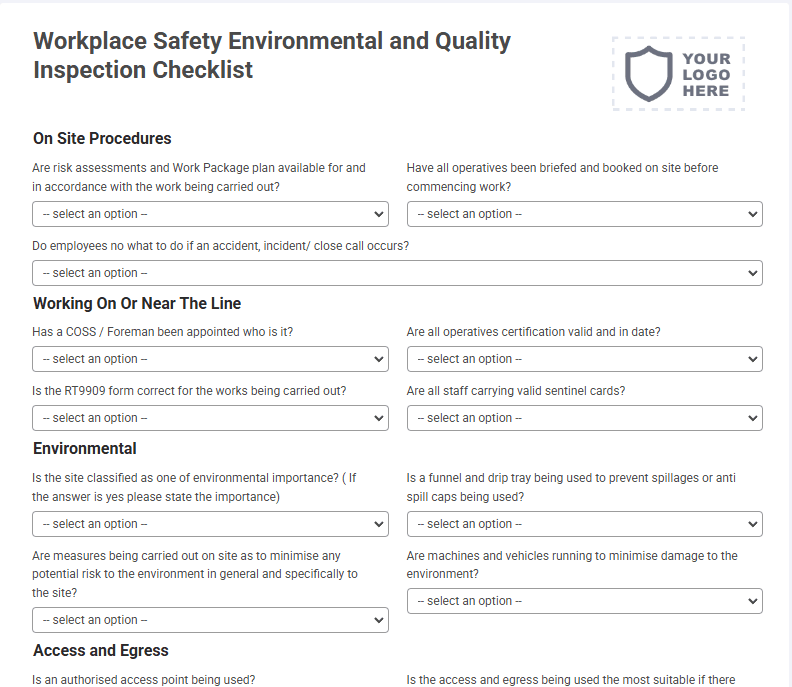Click the Access and Egress heading
Image resolution: width=792 pixels, height=687 pixels.
(101, 651)
